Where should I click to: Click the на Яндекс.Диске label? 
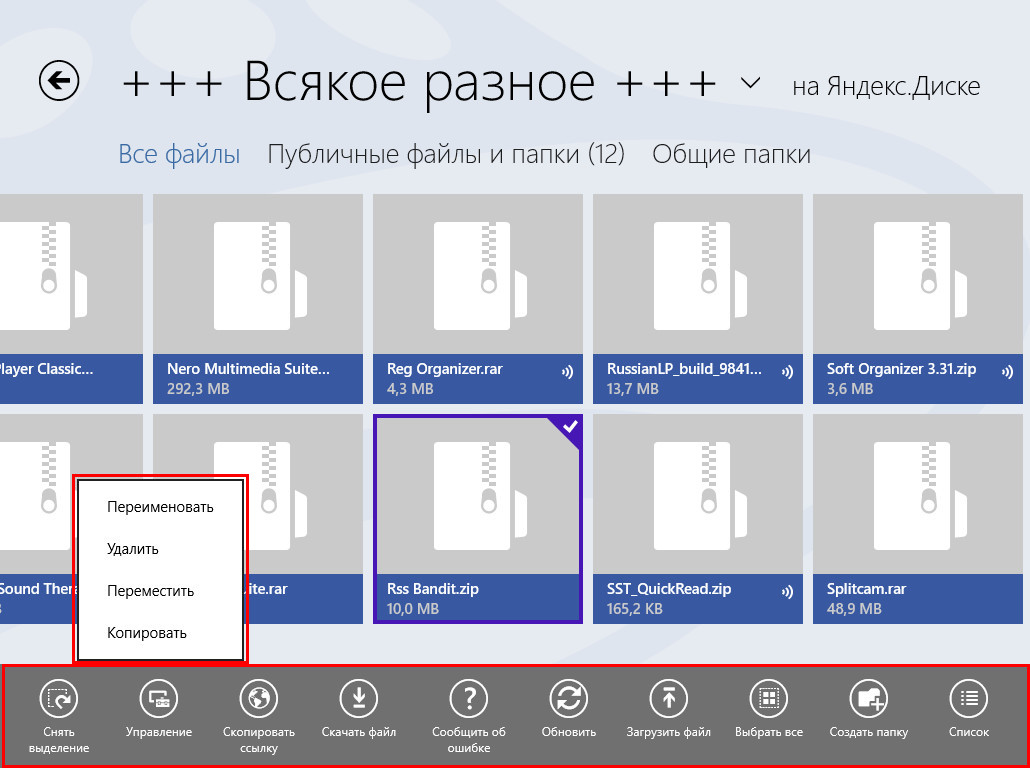point(886,87)
